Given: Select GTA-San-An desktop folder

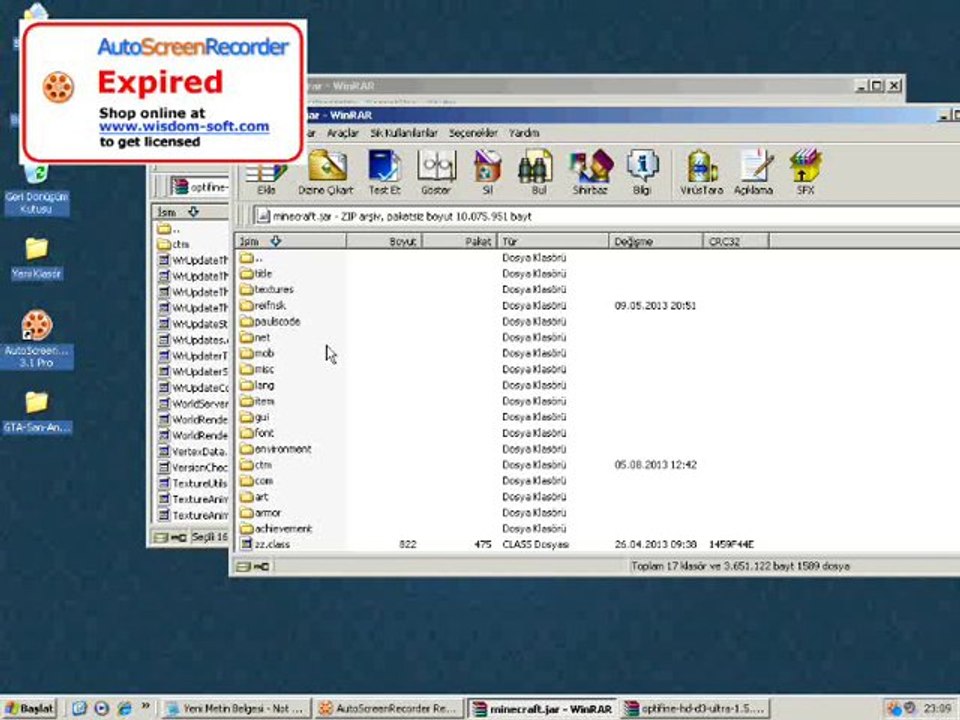Looking at the screenshot, I should (37, 412).
